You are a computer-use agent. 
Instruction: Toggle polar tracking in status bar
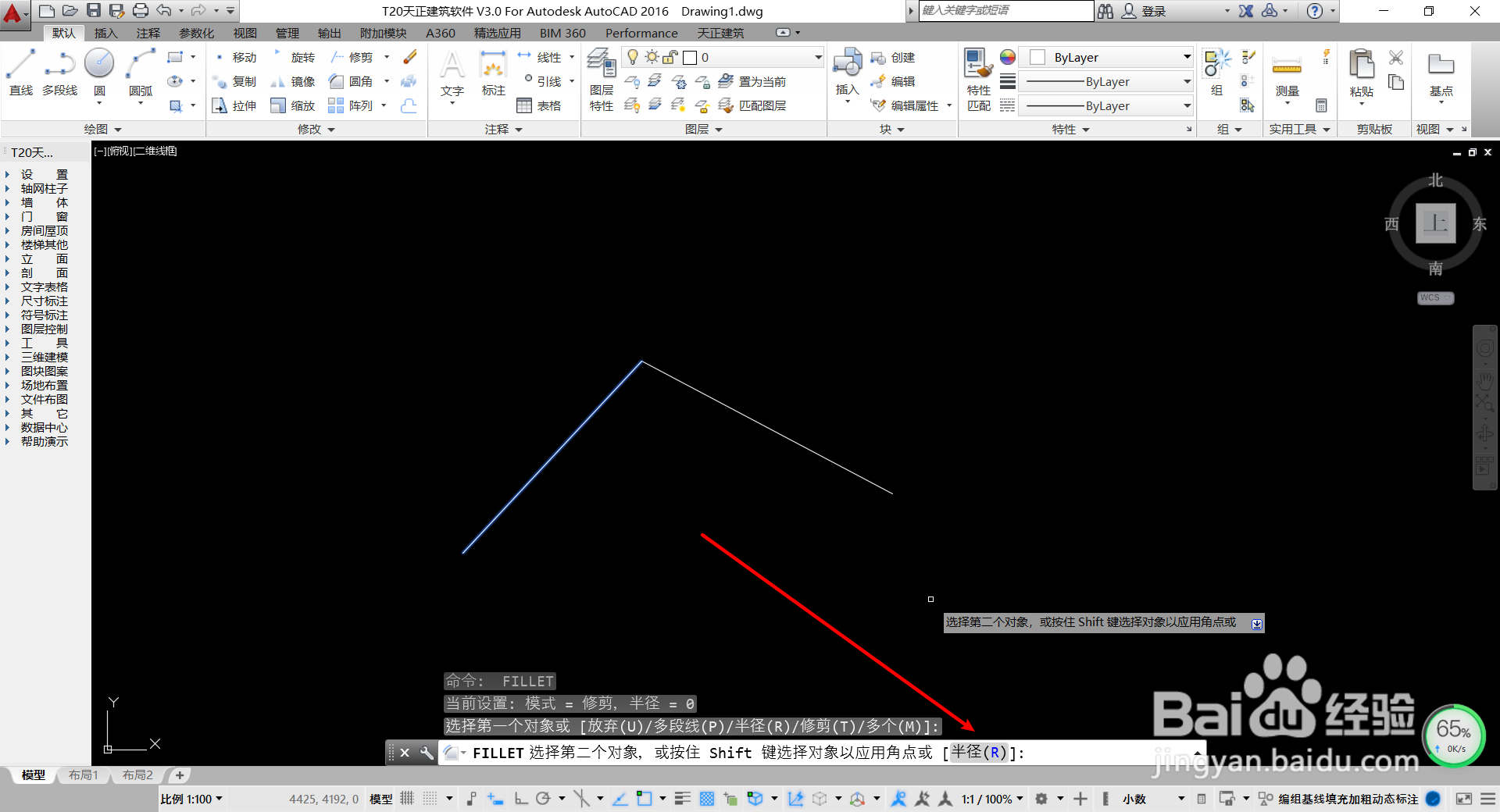coord(543,799)
